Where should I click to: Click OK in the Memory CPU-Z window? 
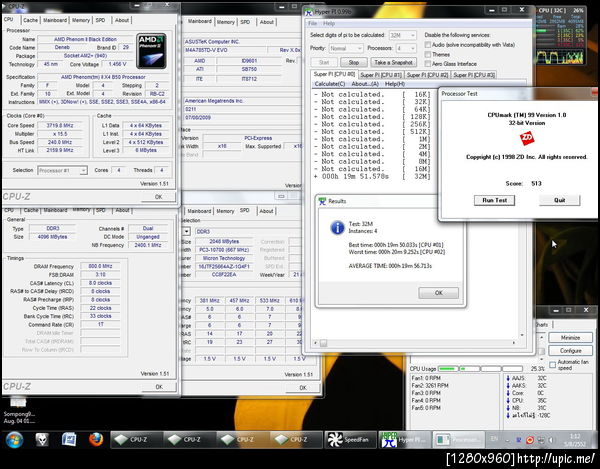coord(159,387)
